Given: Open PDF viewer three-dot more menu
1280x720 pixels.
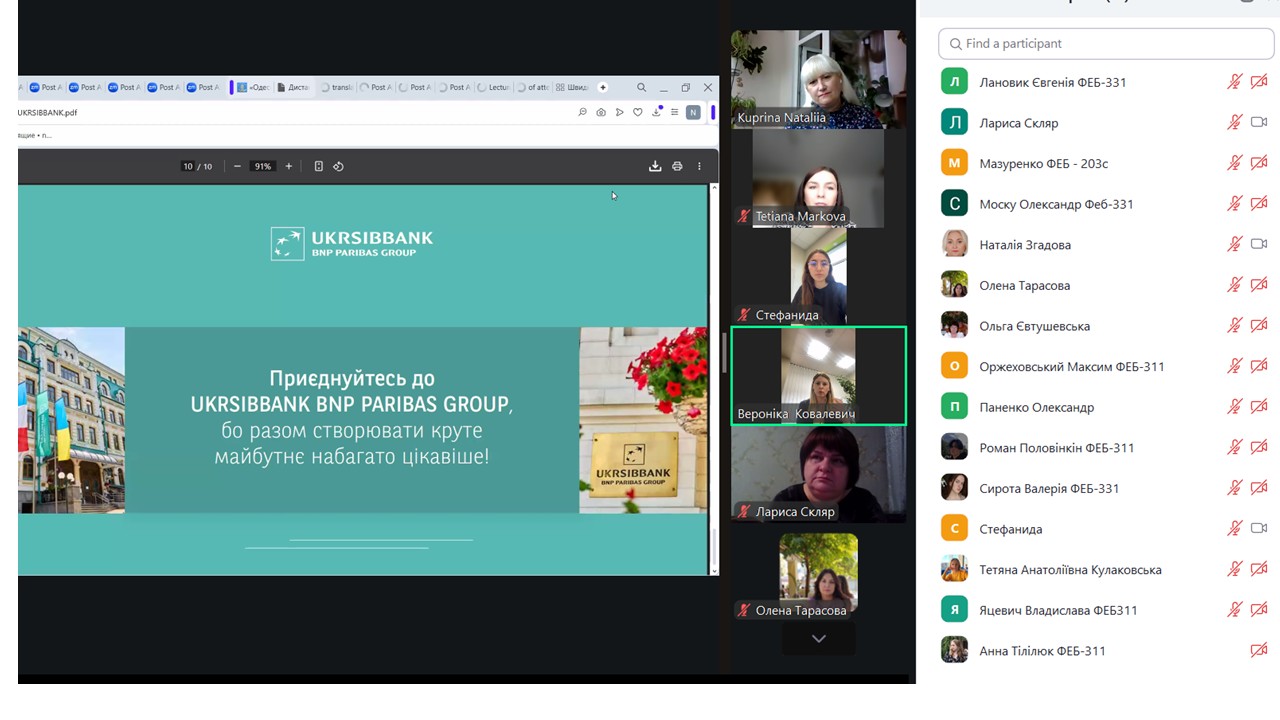Looking at the screenshot, I should (699, 166).
